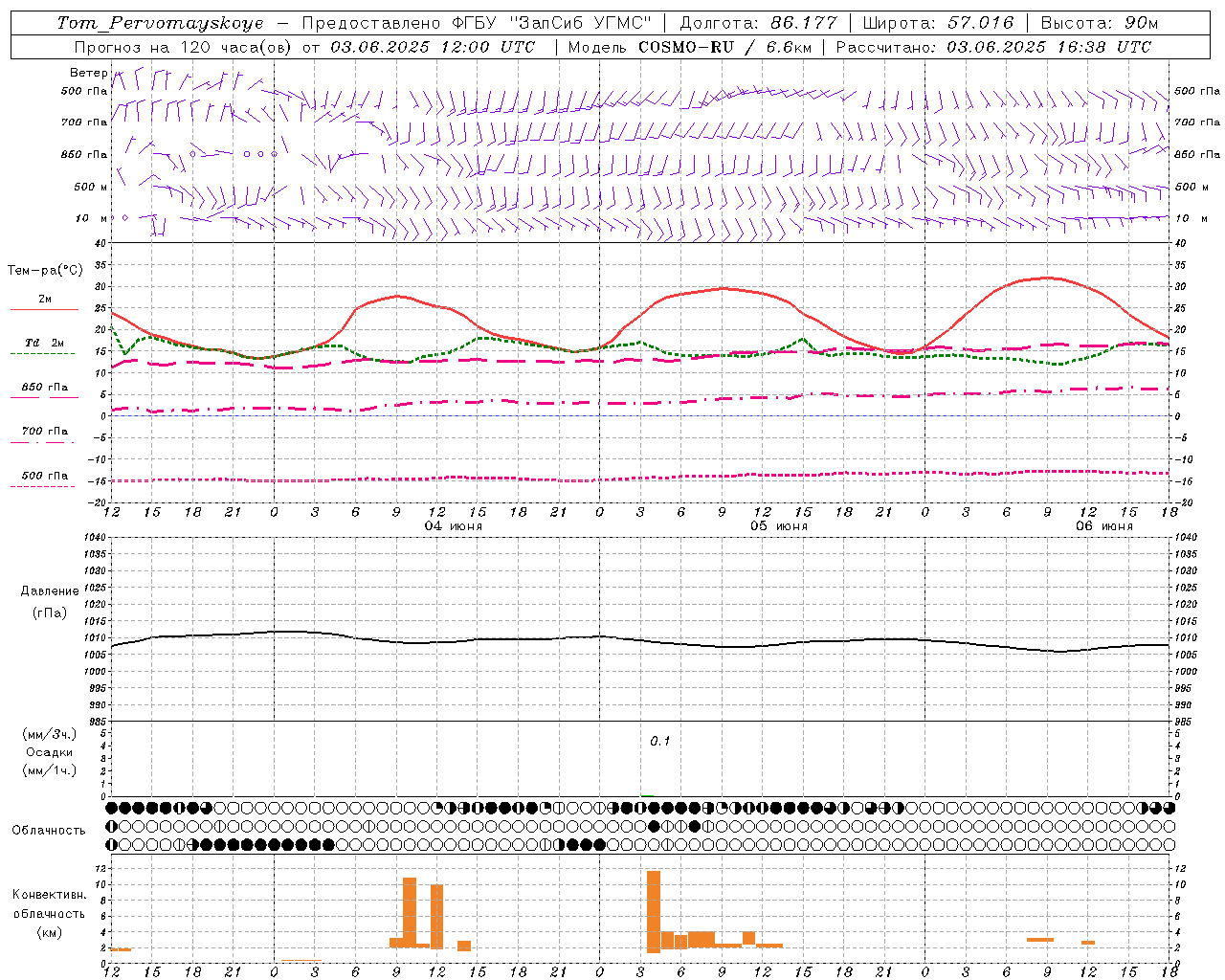
Task: Click the 'Давление' pressure label
Action: pyautogui.click(x=50, y=591)
